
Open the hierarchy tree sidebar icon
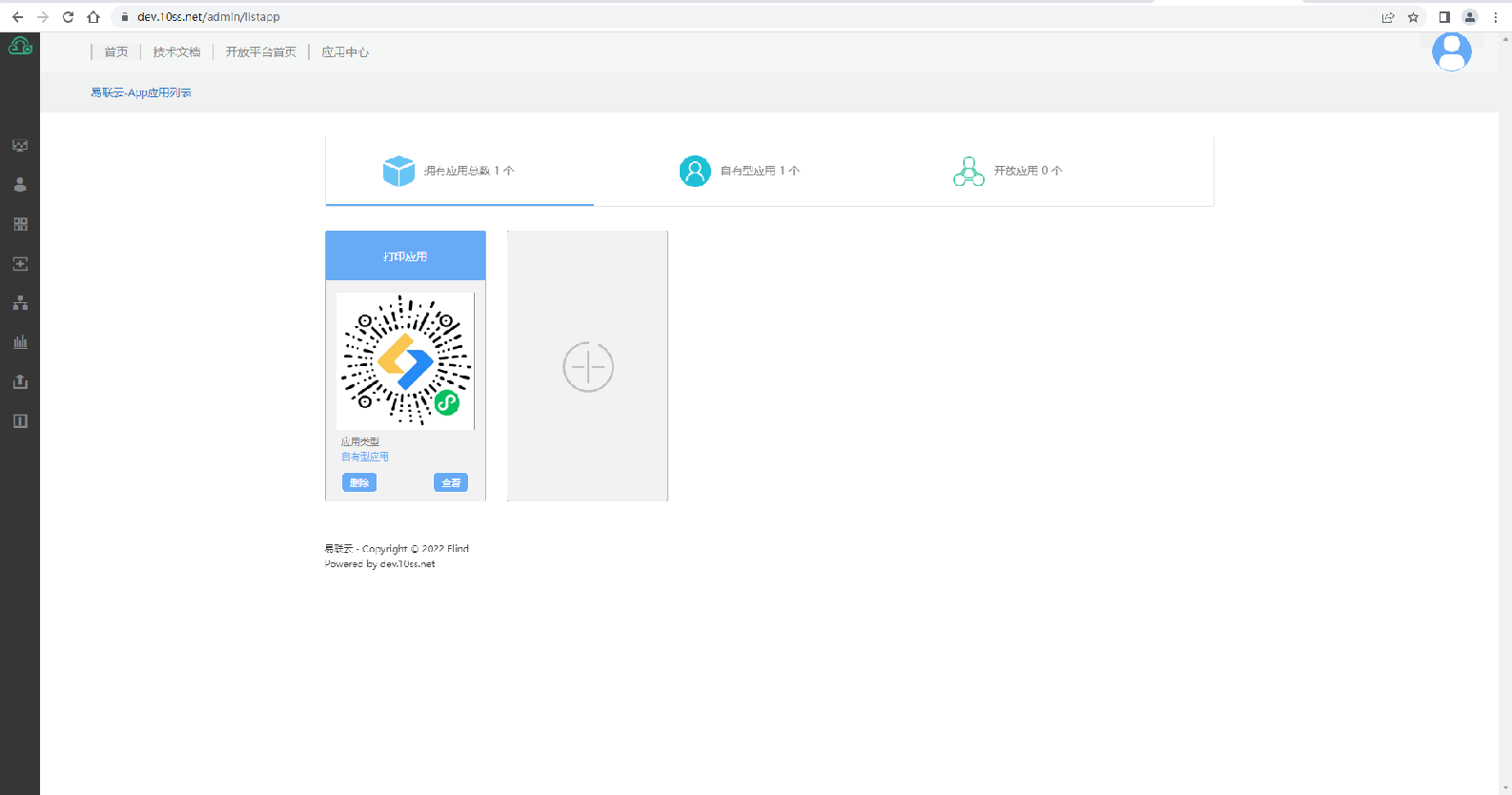pyautogui.click(x=20, y=303)
